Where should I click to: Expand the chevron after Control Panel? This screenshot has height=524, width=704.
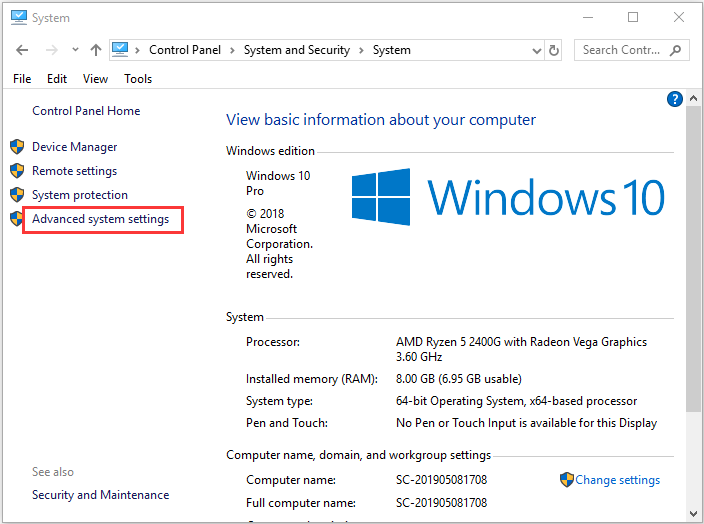pos(233,50)
